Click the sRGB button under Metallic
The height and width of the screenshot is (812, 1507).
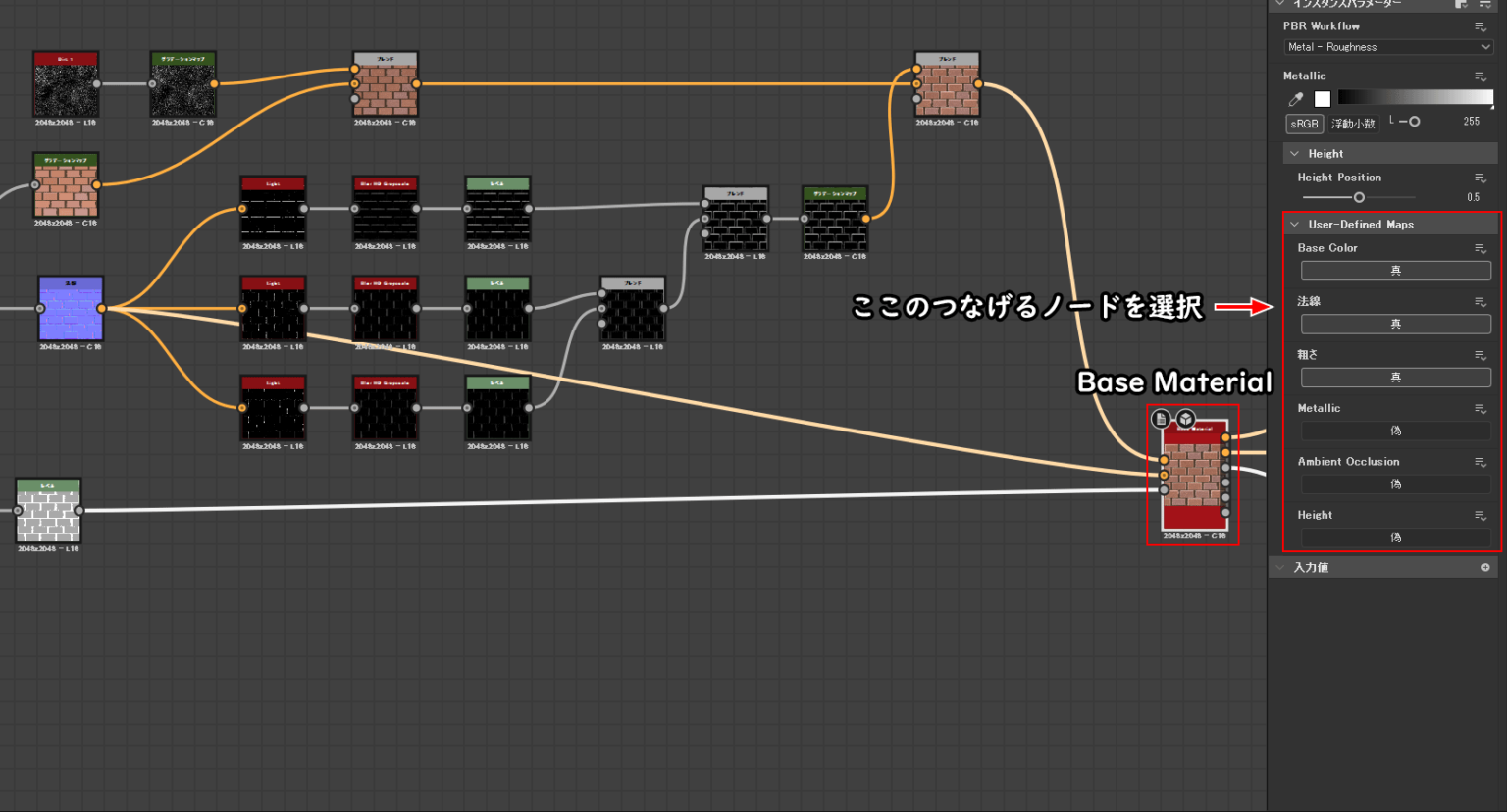click(1304, 123)
